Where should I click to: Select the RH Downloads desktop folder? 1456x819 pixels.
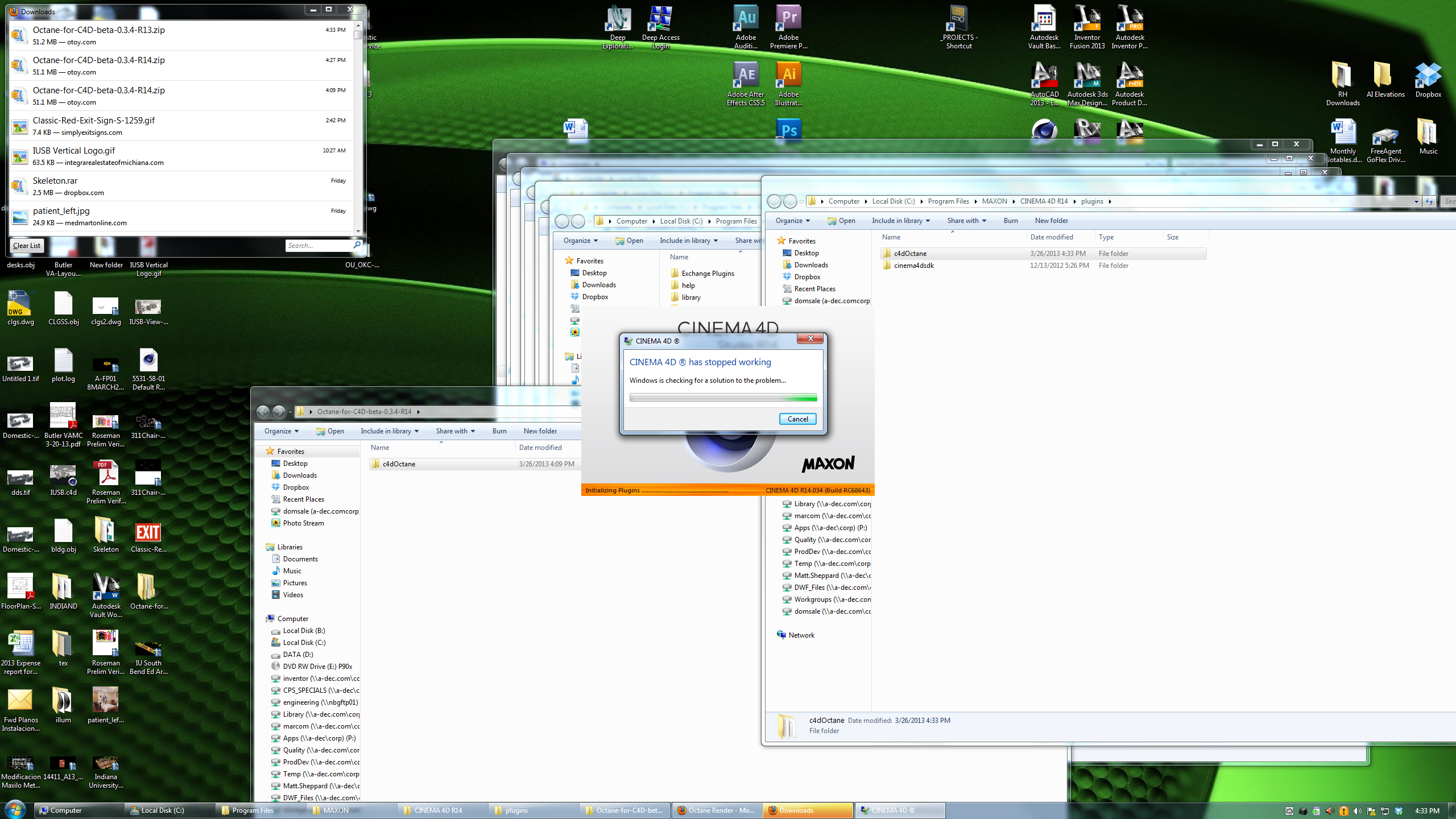[1343, 84]
